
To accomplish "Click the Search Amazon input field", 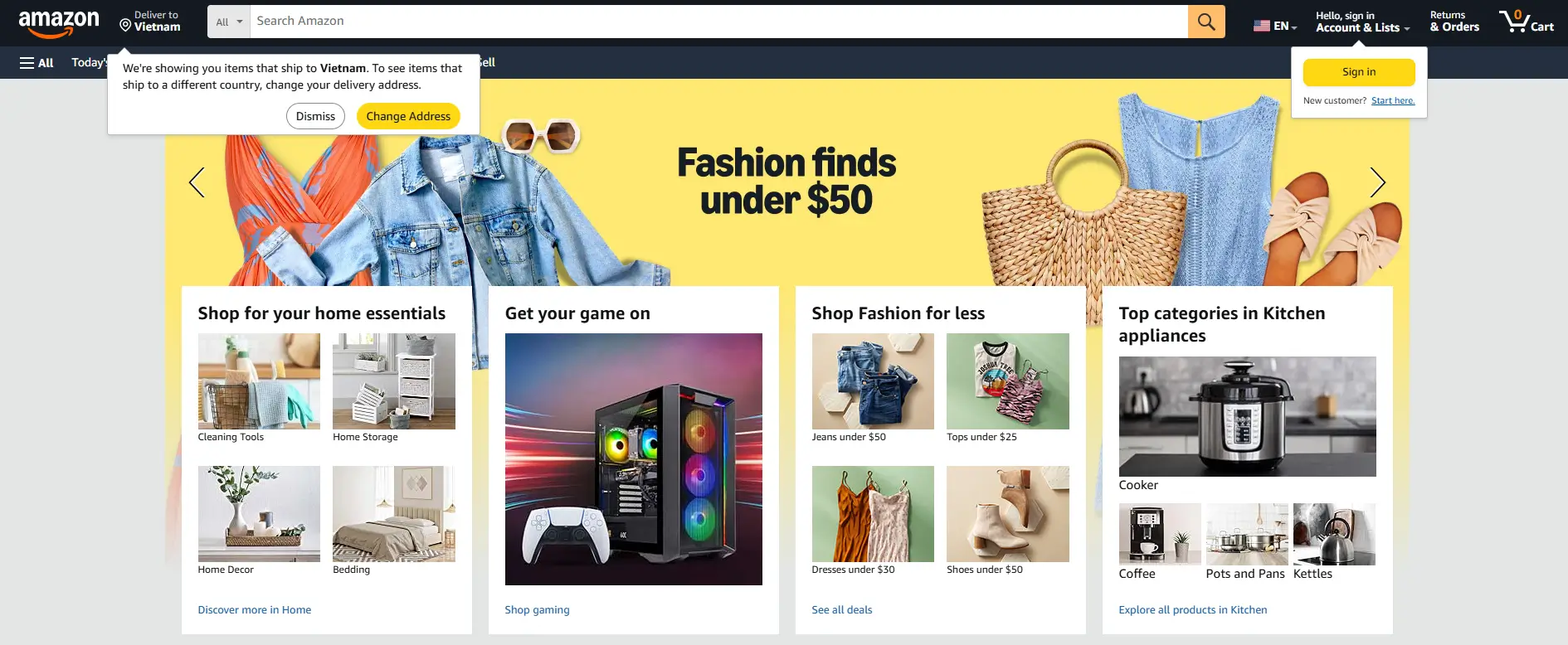I will 718,22.
